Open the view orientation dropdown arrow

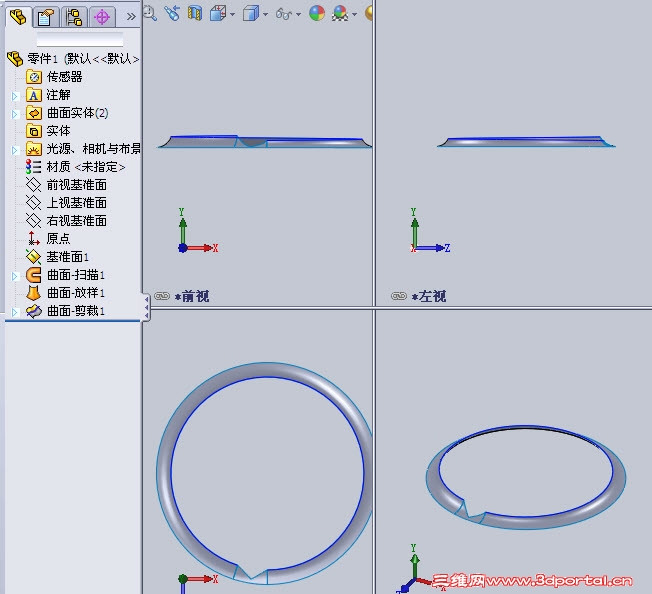pyautogui.click(x=232, y=15)
